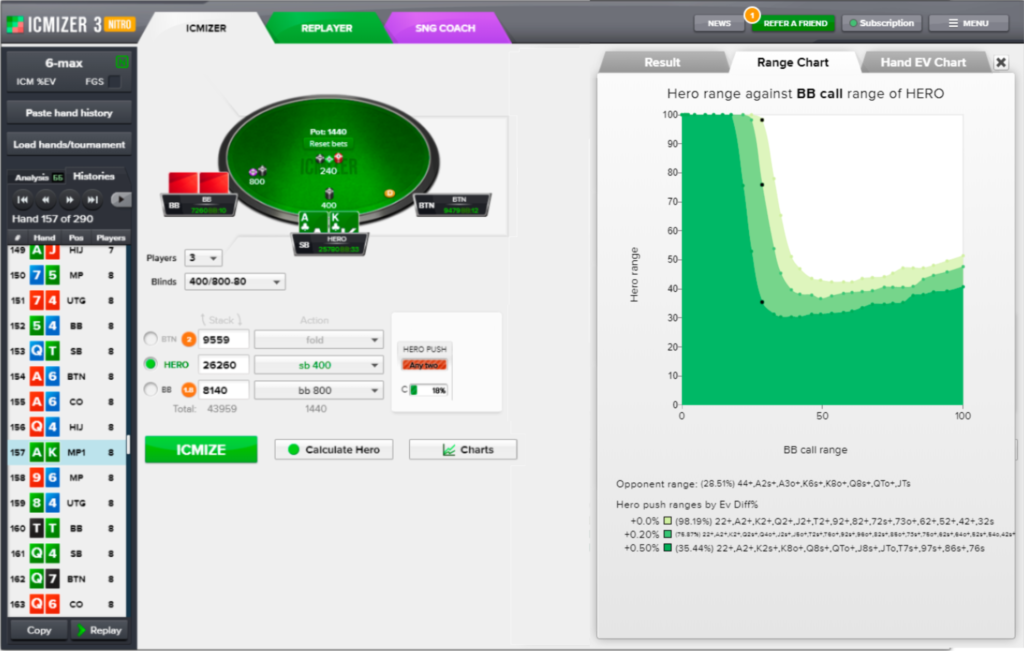Click the hero stack field 26260

223,365
